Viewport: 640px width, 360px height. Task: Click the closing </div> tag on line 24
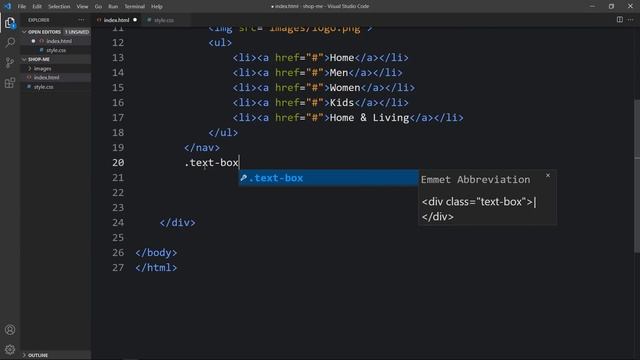click(x=178, y=222)
